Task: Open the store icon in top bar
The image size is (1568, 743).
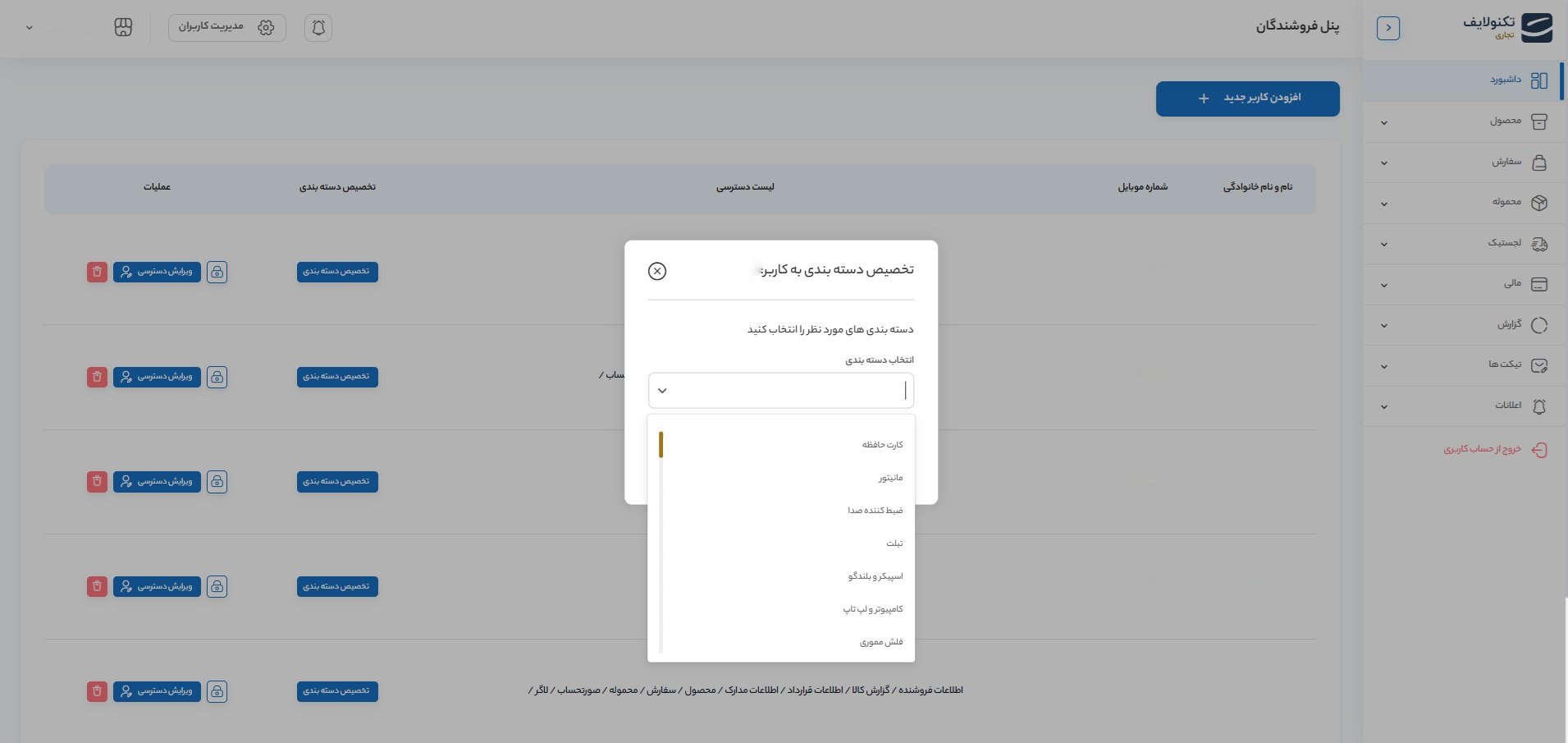Action: [x=123, y=28]
